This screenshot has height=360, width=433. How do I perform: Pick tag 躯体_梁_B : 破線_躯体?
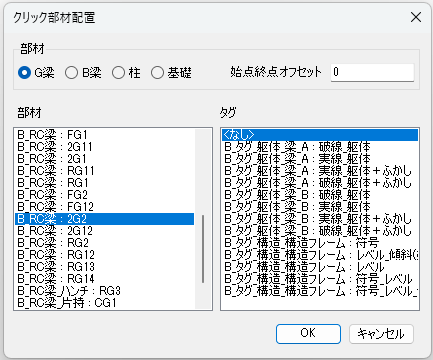point(320,195)
